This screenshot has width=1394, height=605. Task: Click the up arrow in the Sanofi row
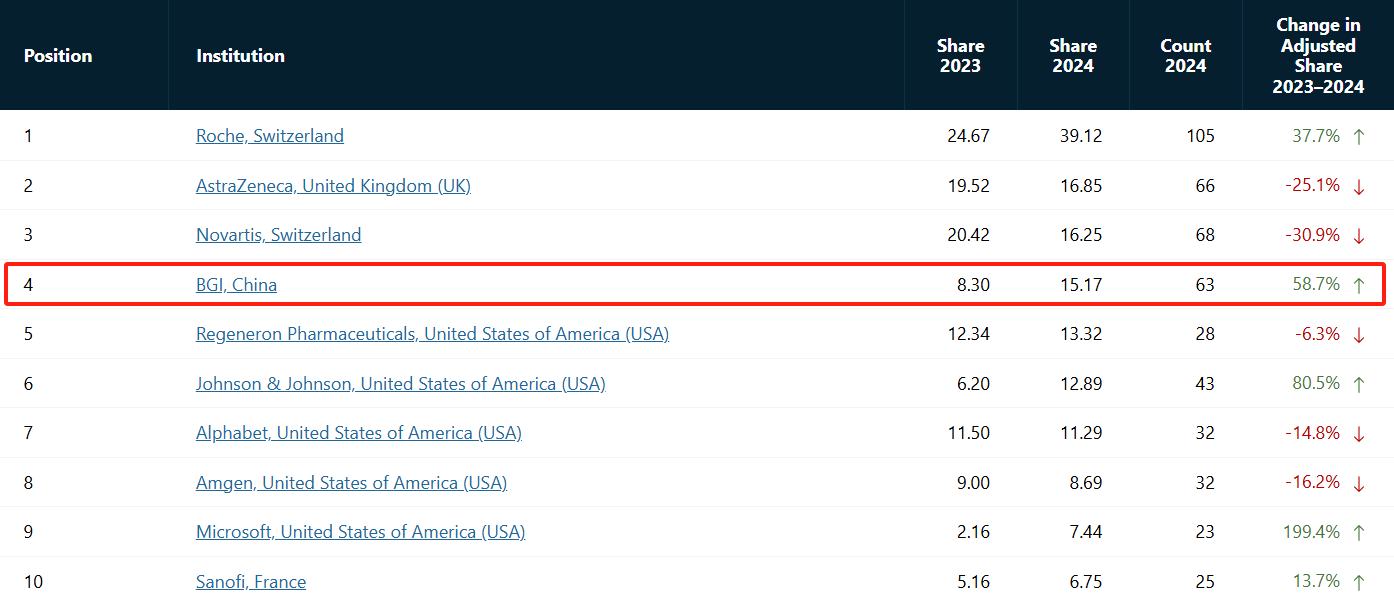click(1358, 583)
